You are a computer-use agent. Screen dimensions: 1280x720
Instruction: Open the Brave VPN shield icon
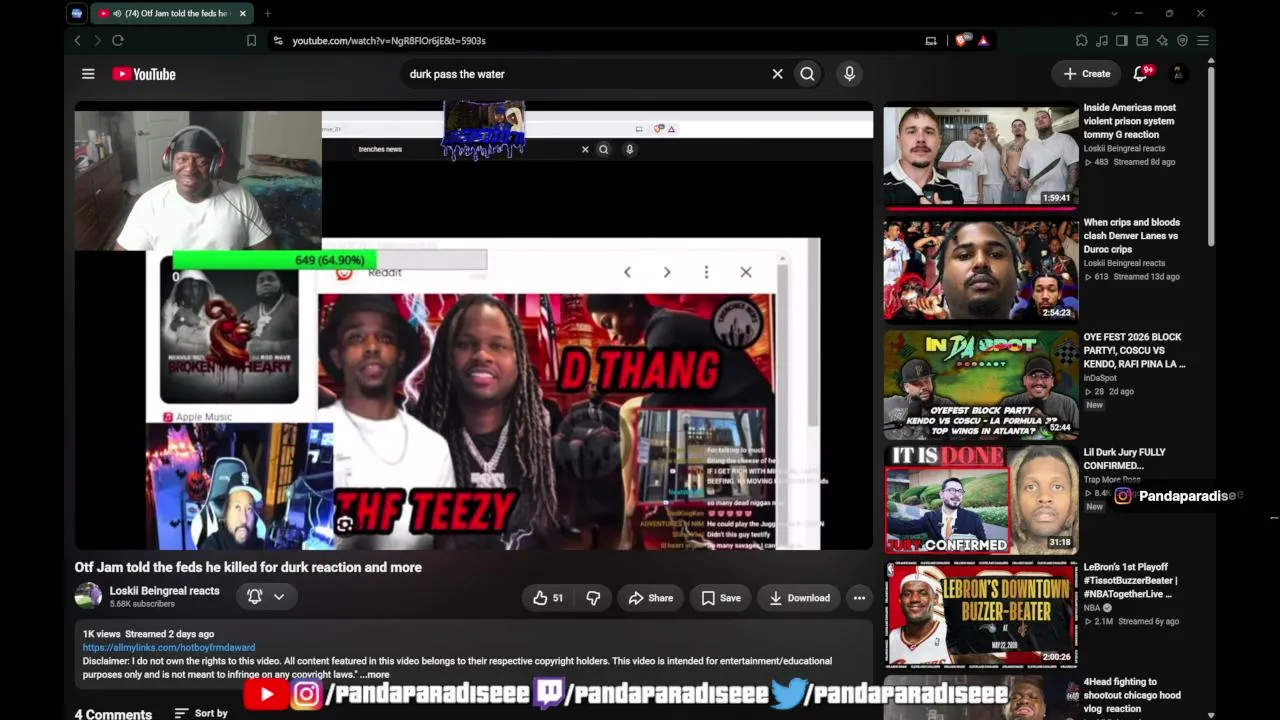(1182, 41)
